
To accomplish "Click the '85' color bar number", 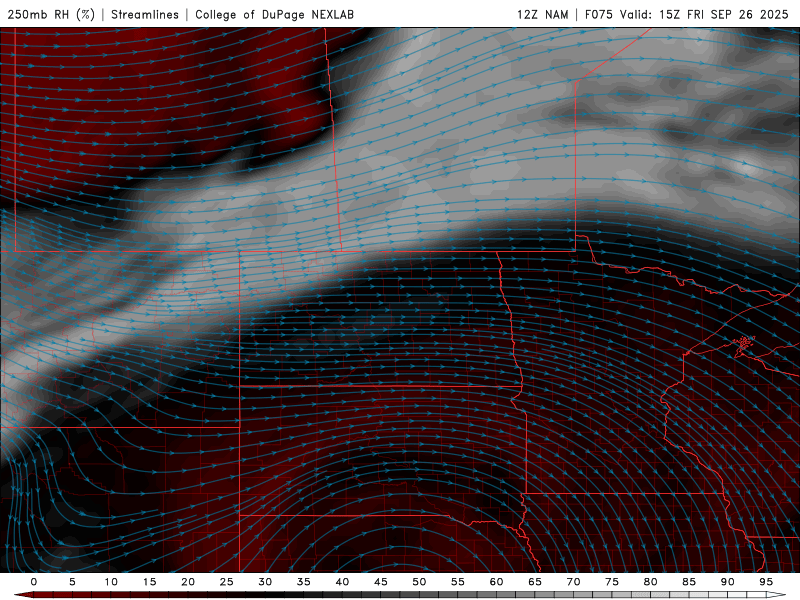I will point(689,582).
